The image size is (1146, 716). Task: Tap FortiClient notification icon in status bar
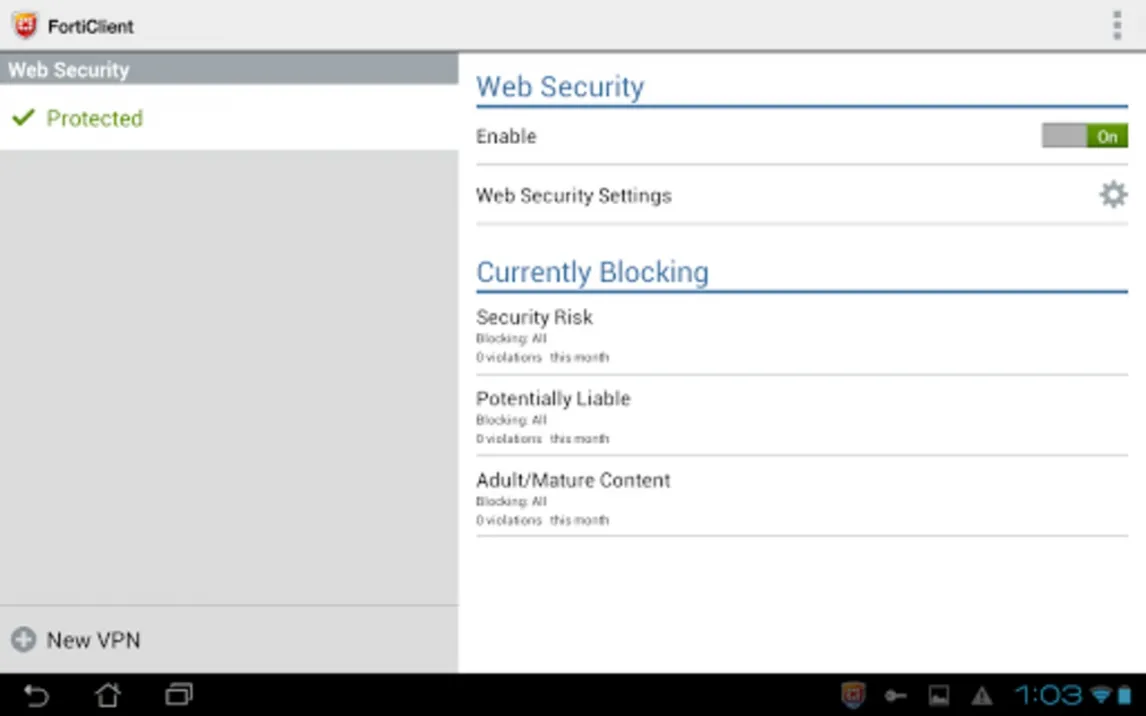point(852,695)
